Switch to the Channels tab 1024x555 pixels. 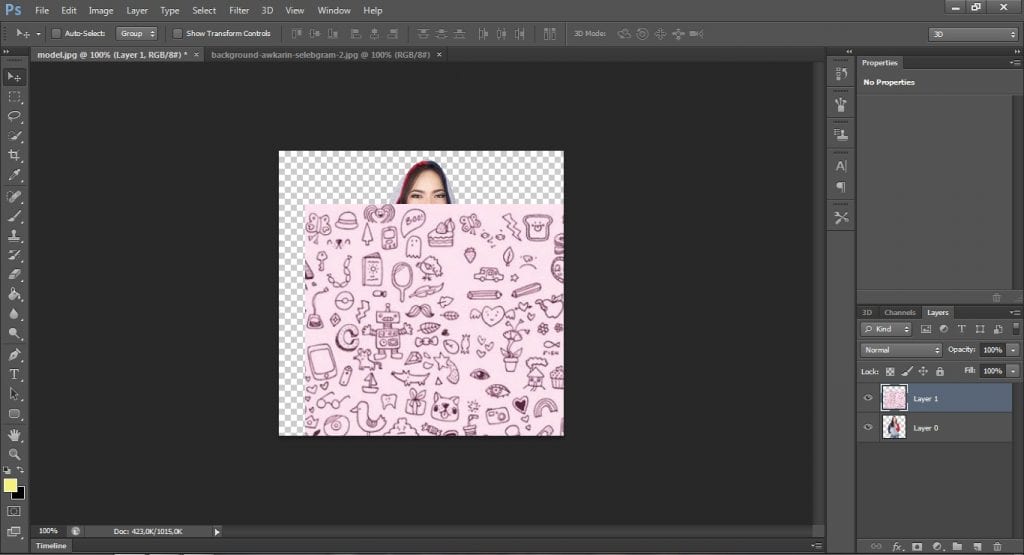click(x=899, y=313)
